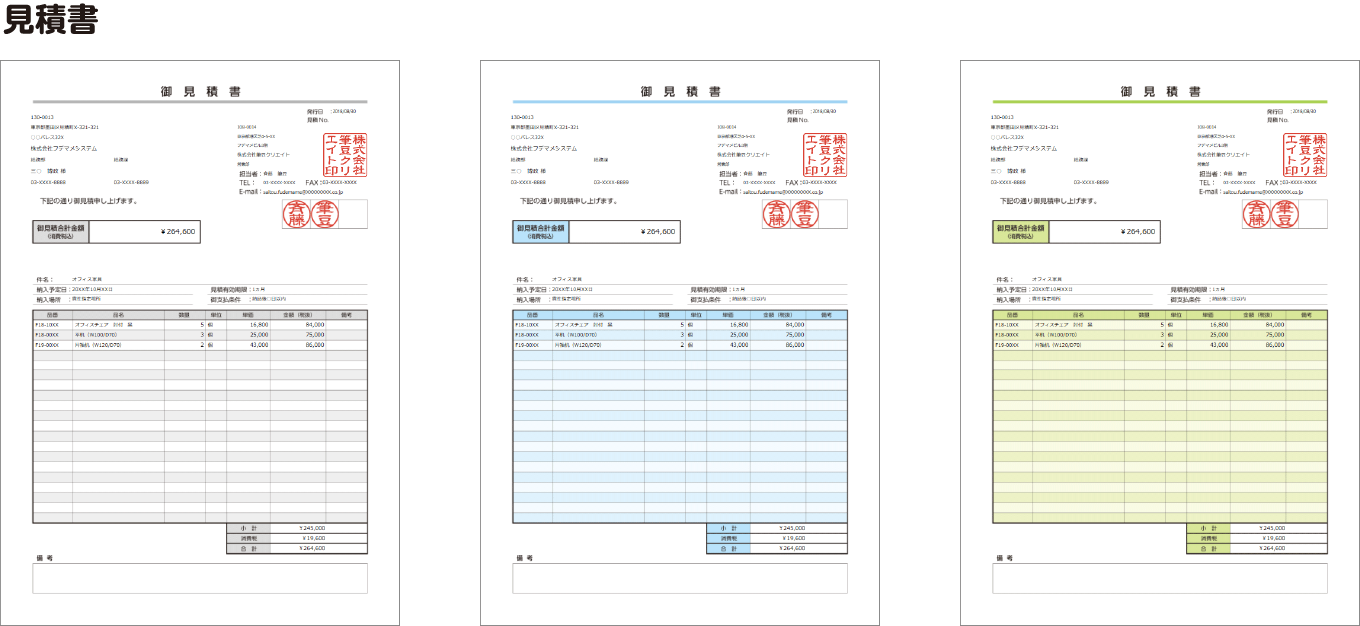Click the round 筆豆 stamp on blue template

(803, 213)
